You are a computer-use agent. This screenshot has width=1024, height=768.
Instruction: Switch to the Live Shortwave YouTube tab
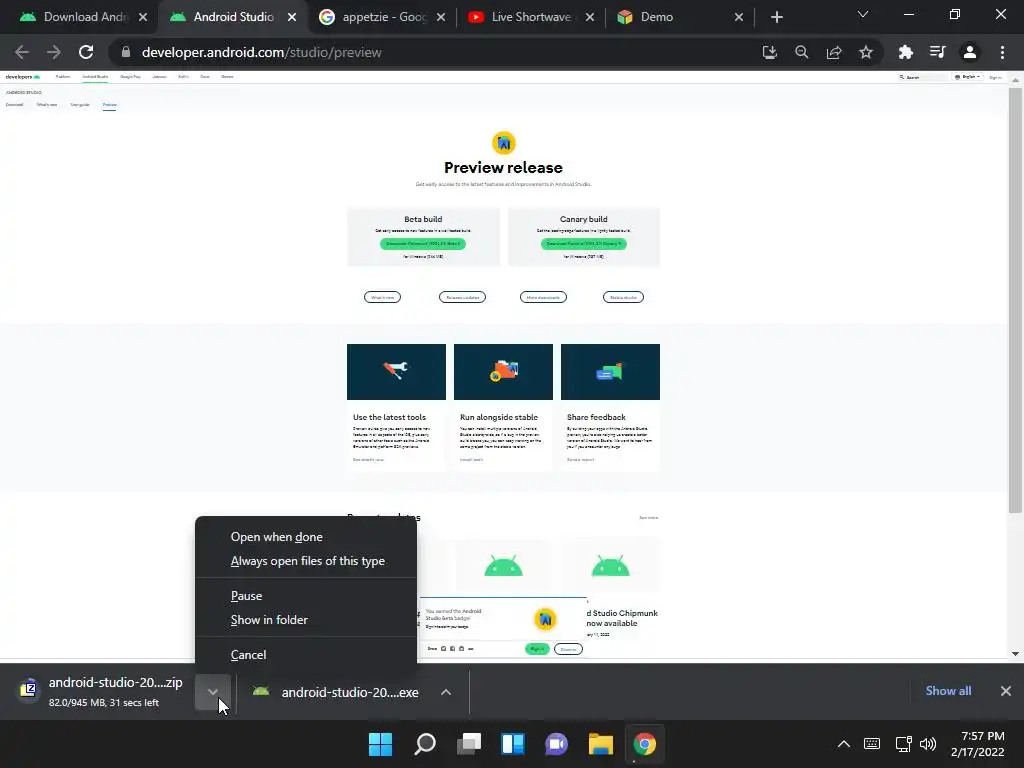[x=532, y=17]
